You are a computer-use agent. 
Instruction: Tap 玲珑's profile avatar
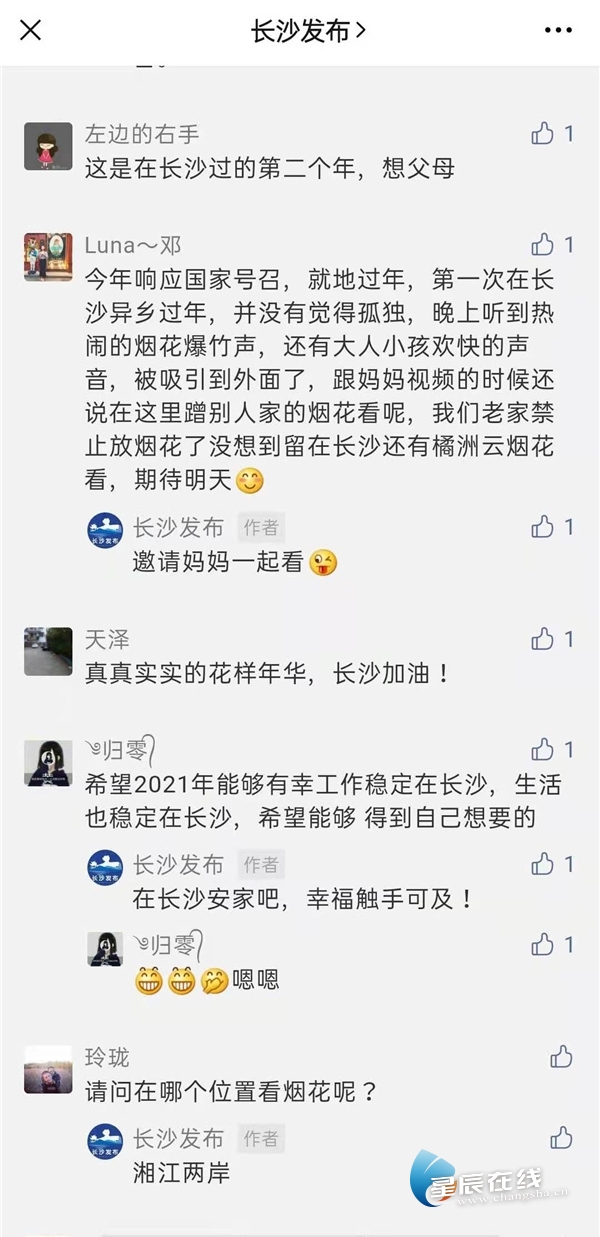[x=48, y=1070]
